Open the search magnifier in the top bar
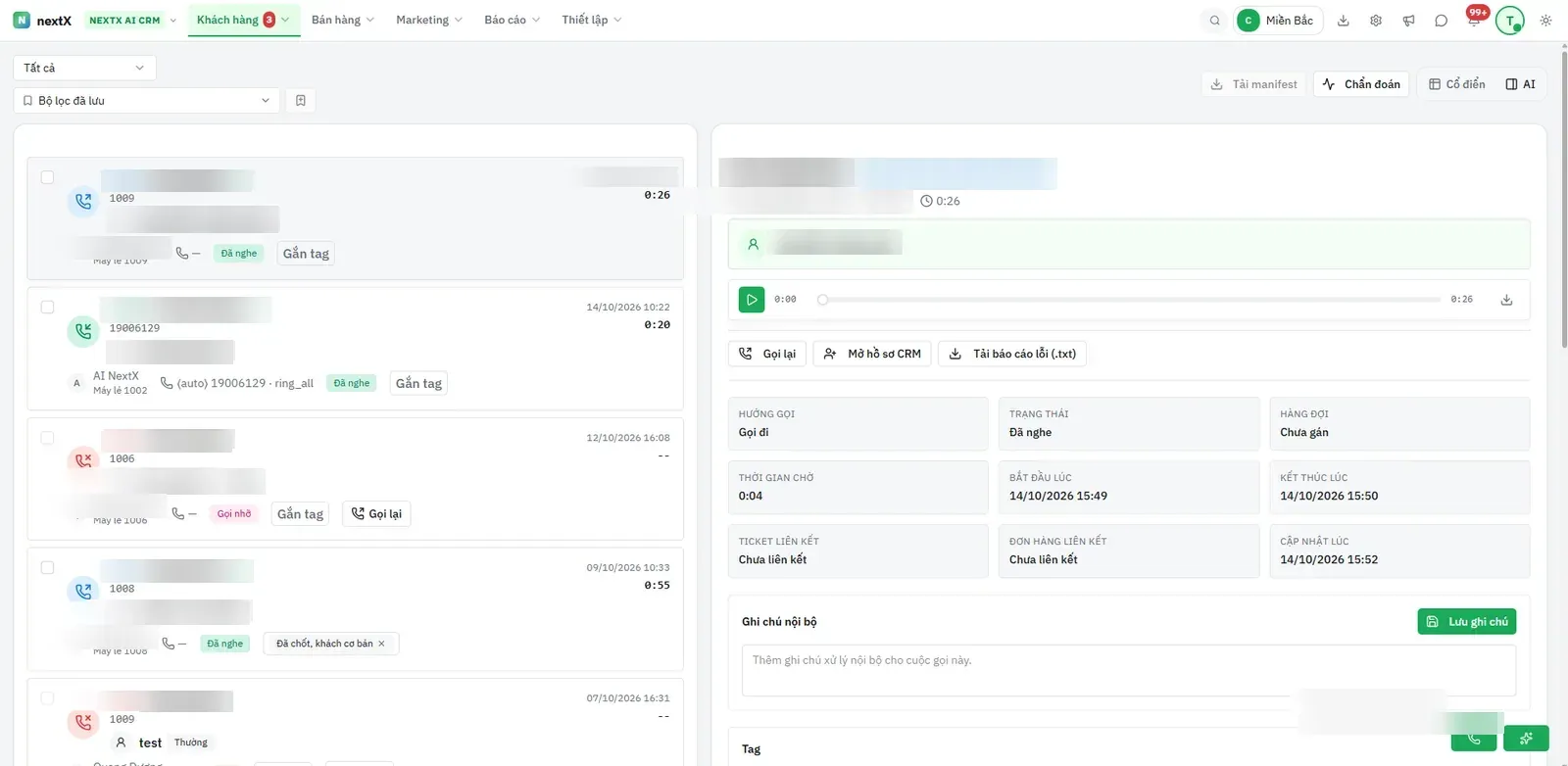 click(x=1214, y=21)
